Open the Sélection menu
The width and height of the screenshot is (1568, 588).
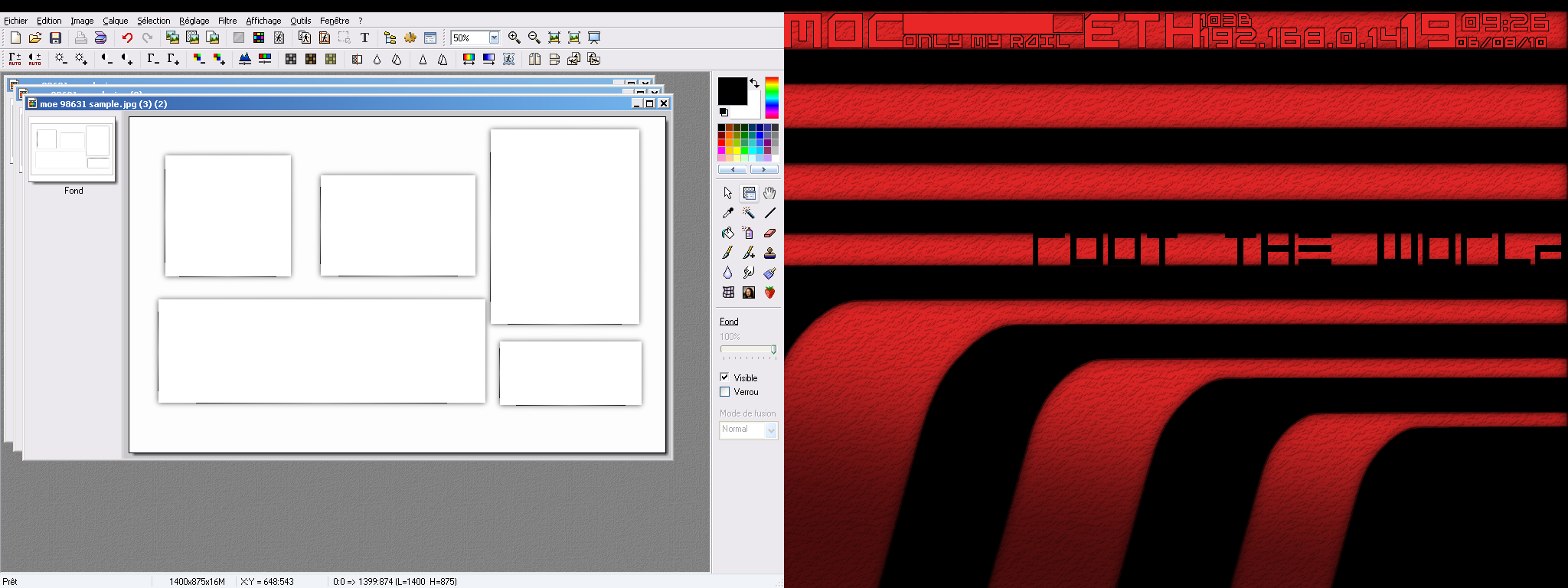tap(153, 21)
